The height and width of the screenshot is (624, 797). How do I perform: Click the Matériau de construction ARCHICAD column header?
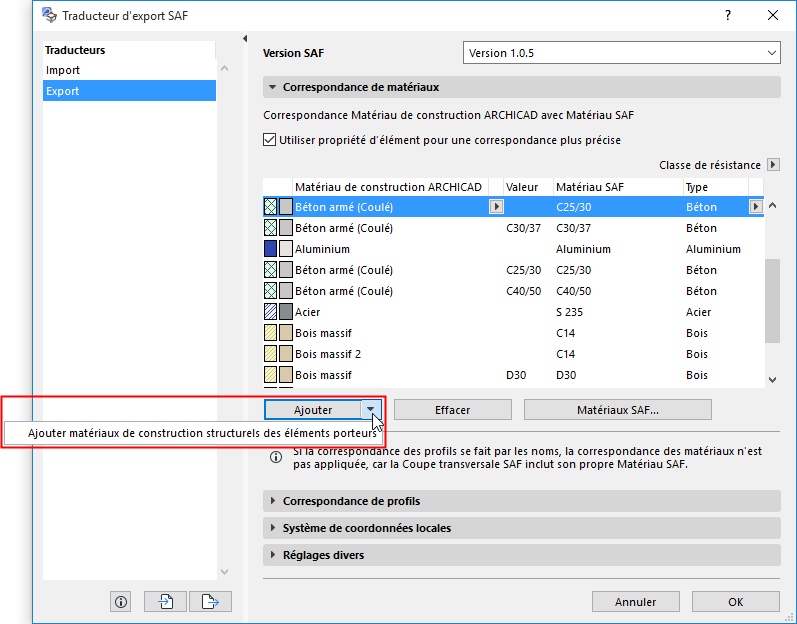390,187
